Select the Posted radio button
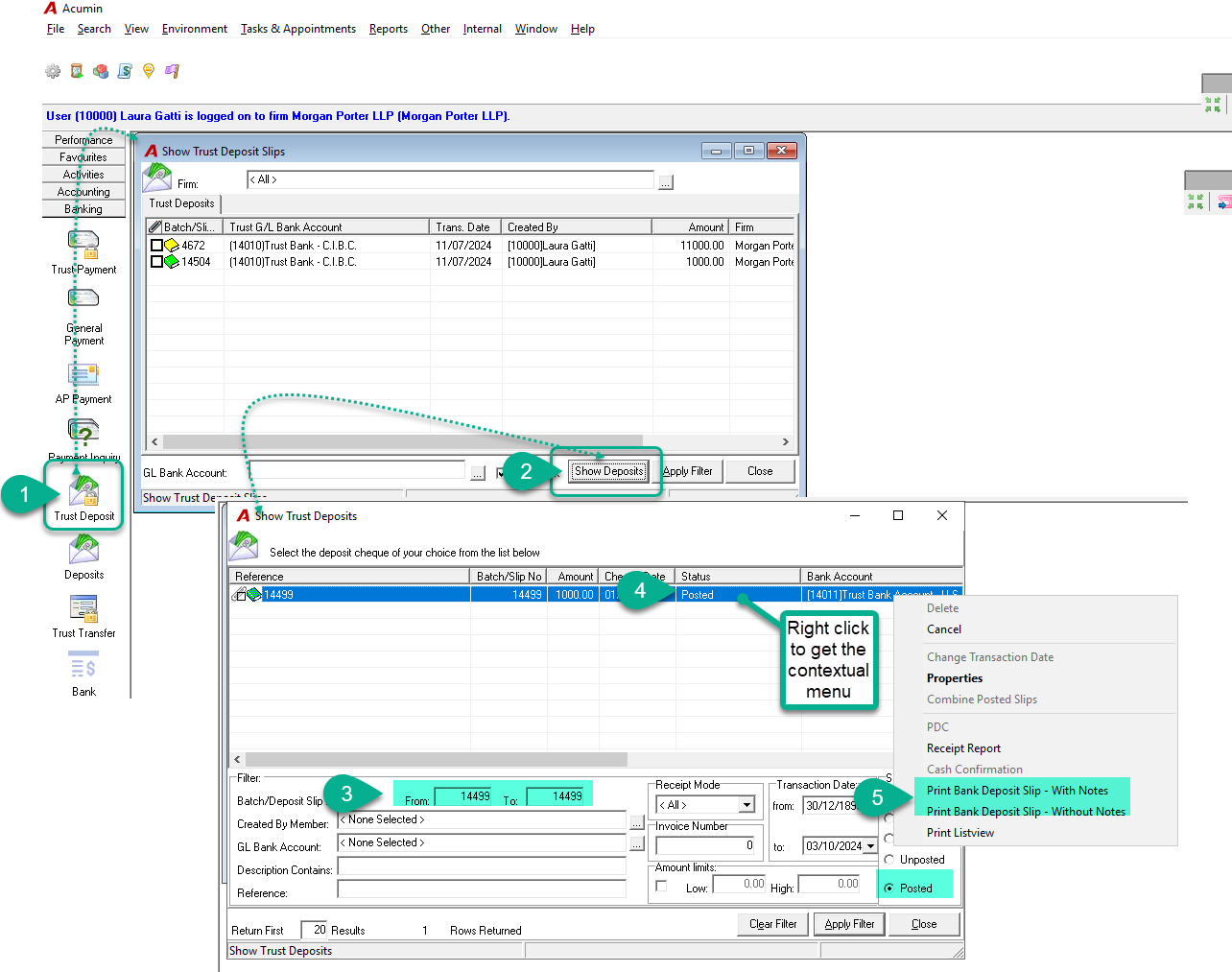 pyautogui.click(x=889, y=889)
